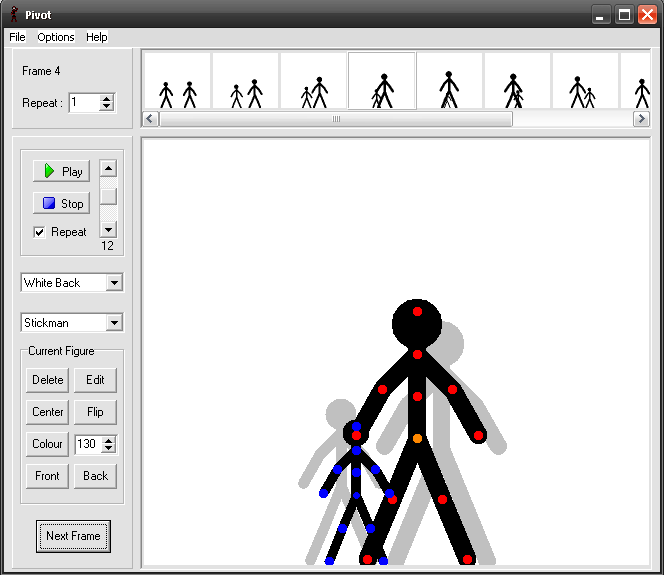Click the red right foot handle
Viewport: 664px width, 575px height.
click(x=468, y=560)
